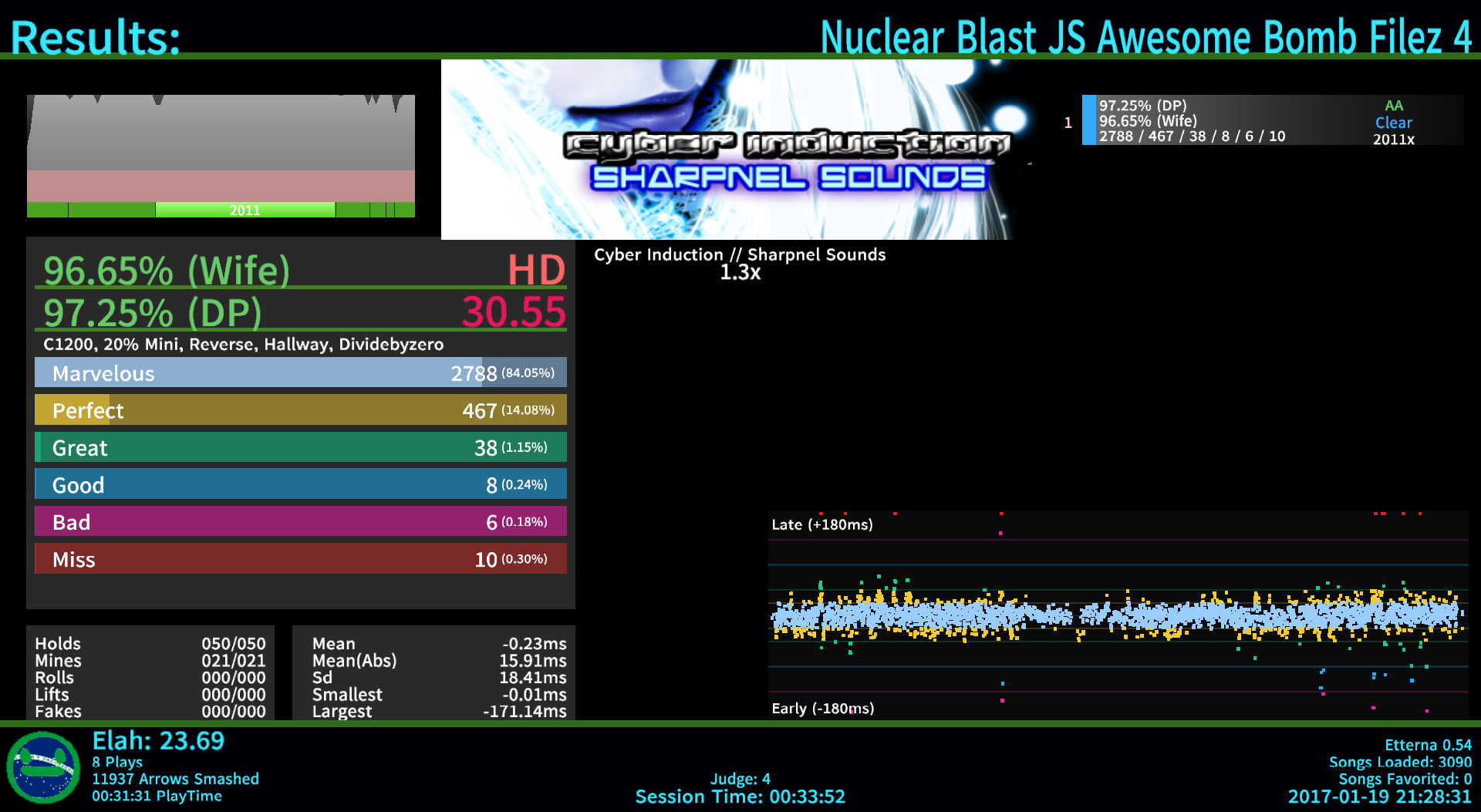This screenshot has width=1481, height=812.
Task: Click the Perfect judgment bar
Action: [300, 409]
